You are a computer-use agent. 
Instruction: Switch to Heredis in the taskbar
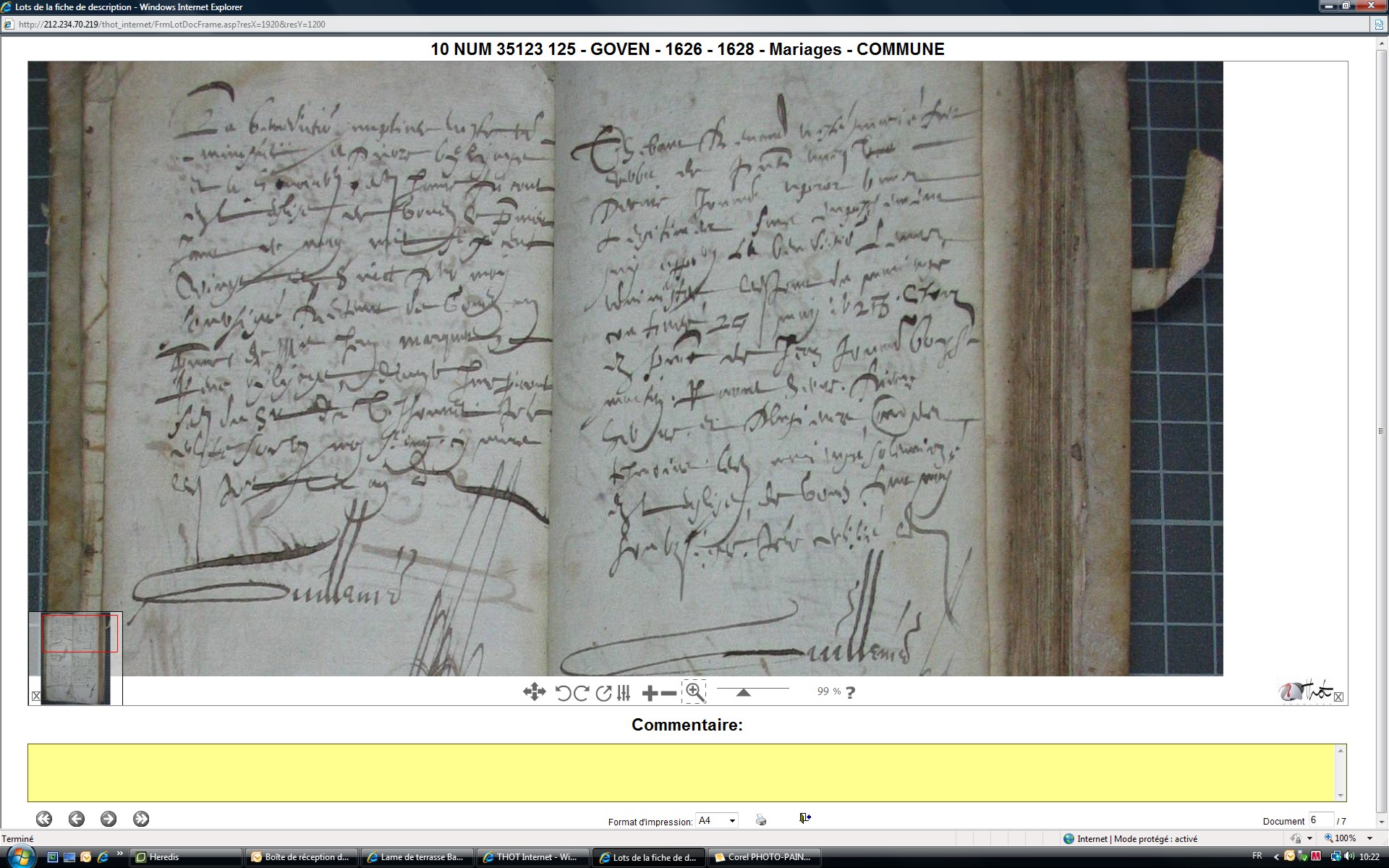coord(184,857)
